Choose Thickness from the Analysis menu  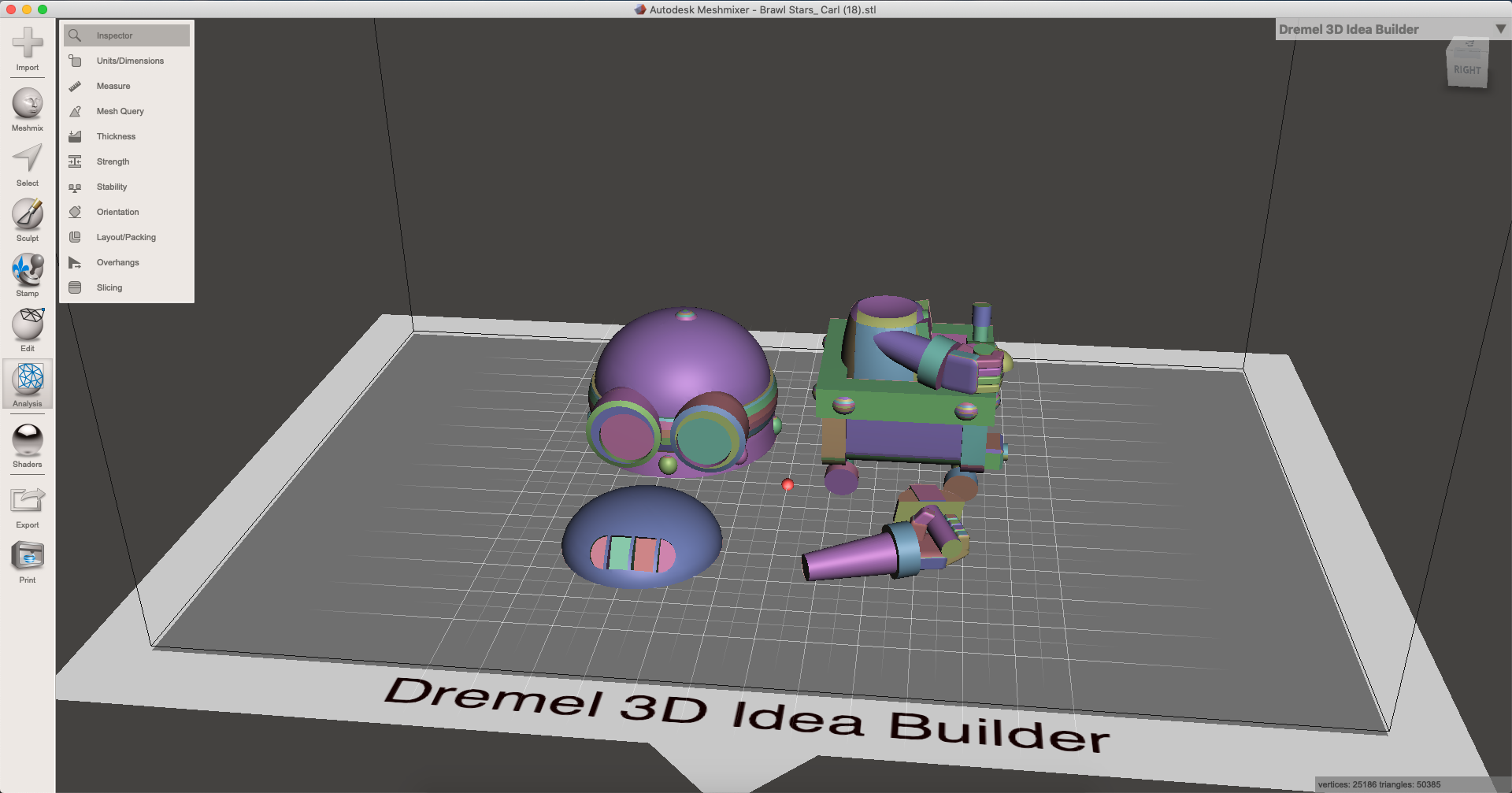pos(127,136)
